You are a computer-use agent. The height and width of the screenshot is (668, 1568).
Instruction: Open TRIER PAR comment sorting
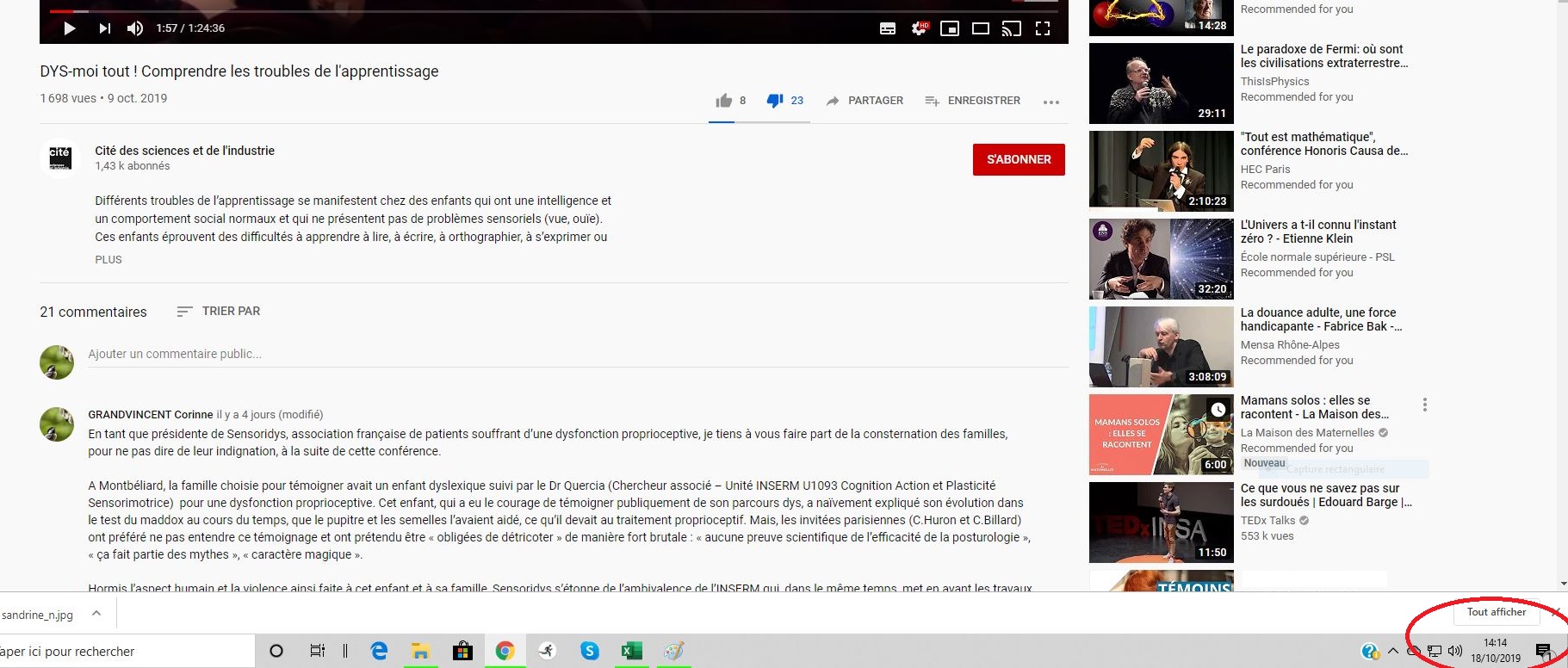tap(218, 311)
